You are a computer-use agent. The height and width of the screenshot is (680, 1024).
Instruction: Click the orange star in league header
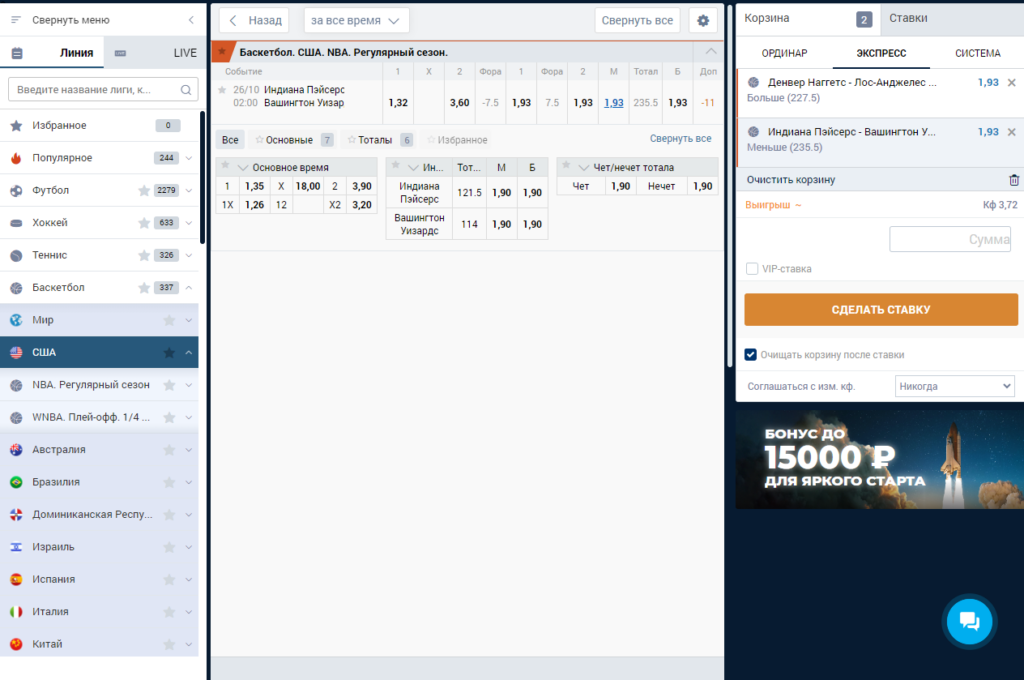click(222, 52)
